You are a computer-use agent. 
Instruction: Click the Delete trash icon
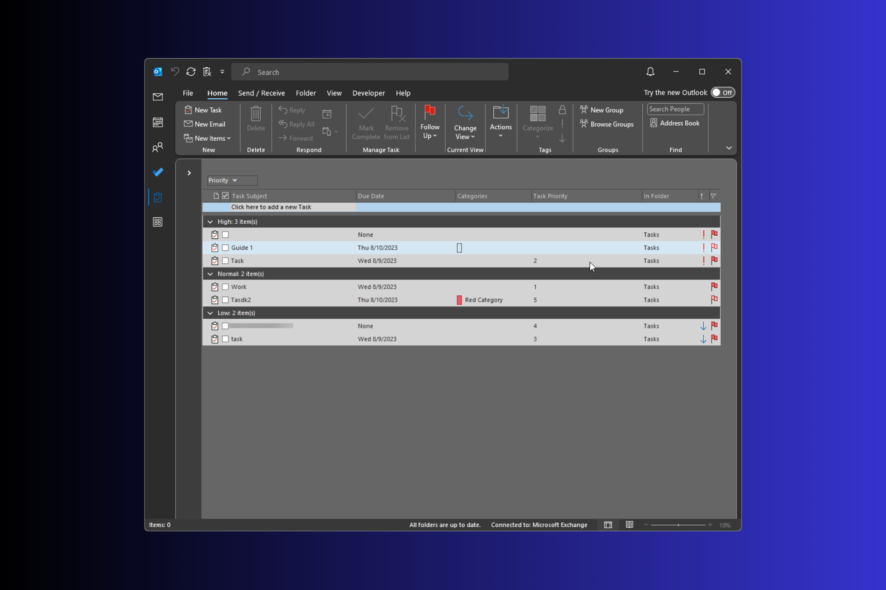coord(255,114)
